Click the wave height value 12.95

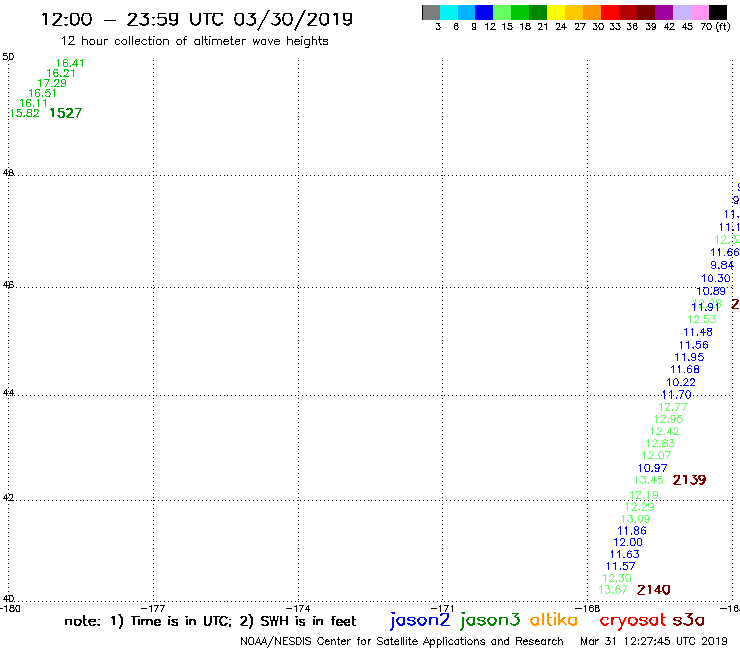point(669,419)
